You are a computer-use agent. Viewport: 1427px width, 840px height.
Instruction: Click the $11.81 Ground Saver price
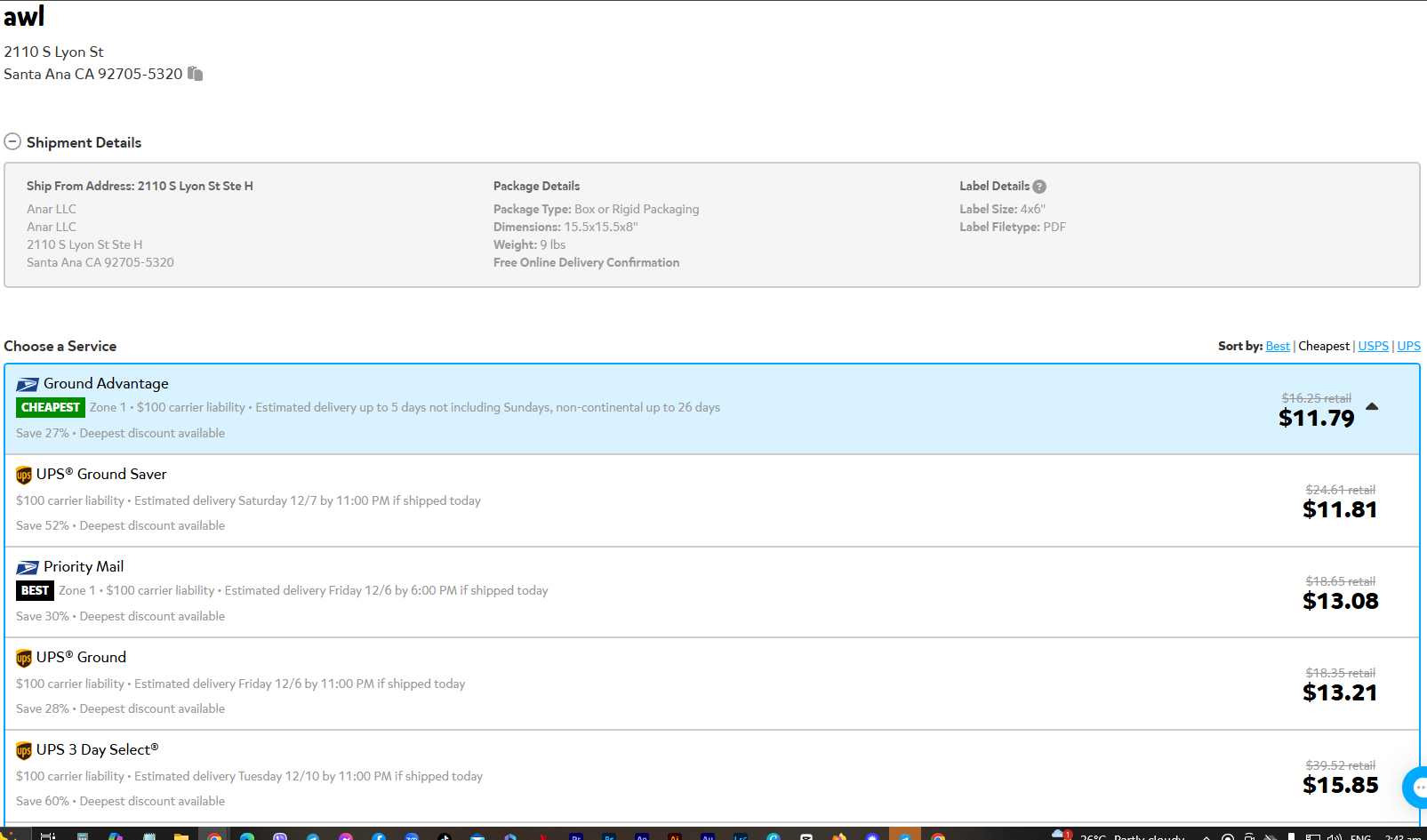[x=1340, y=509]
